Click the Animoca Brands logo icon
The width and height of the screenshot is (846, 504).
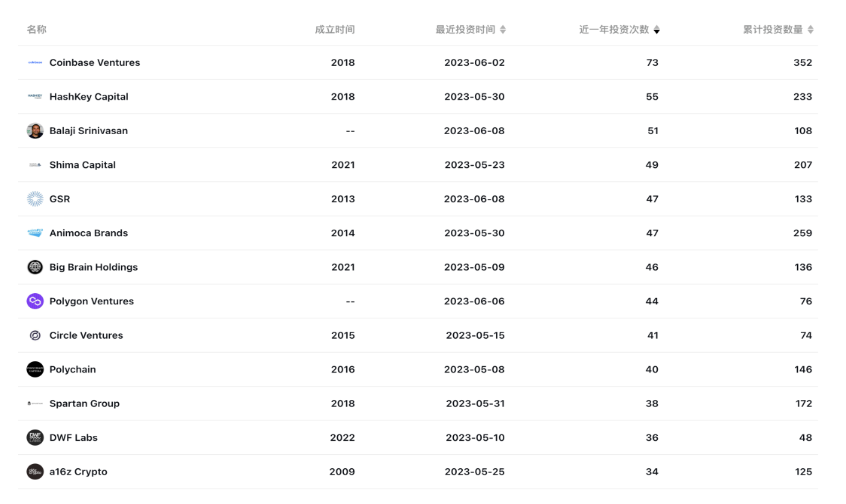(35, 233)
